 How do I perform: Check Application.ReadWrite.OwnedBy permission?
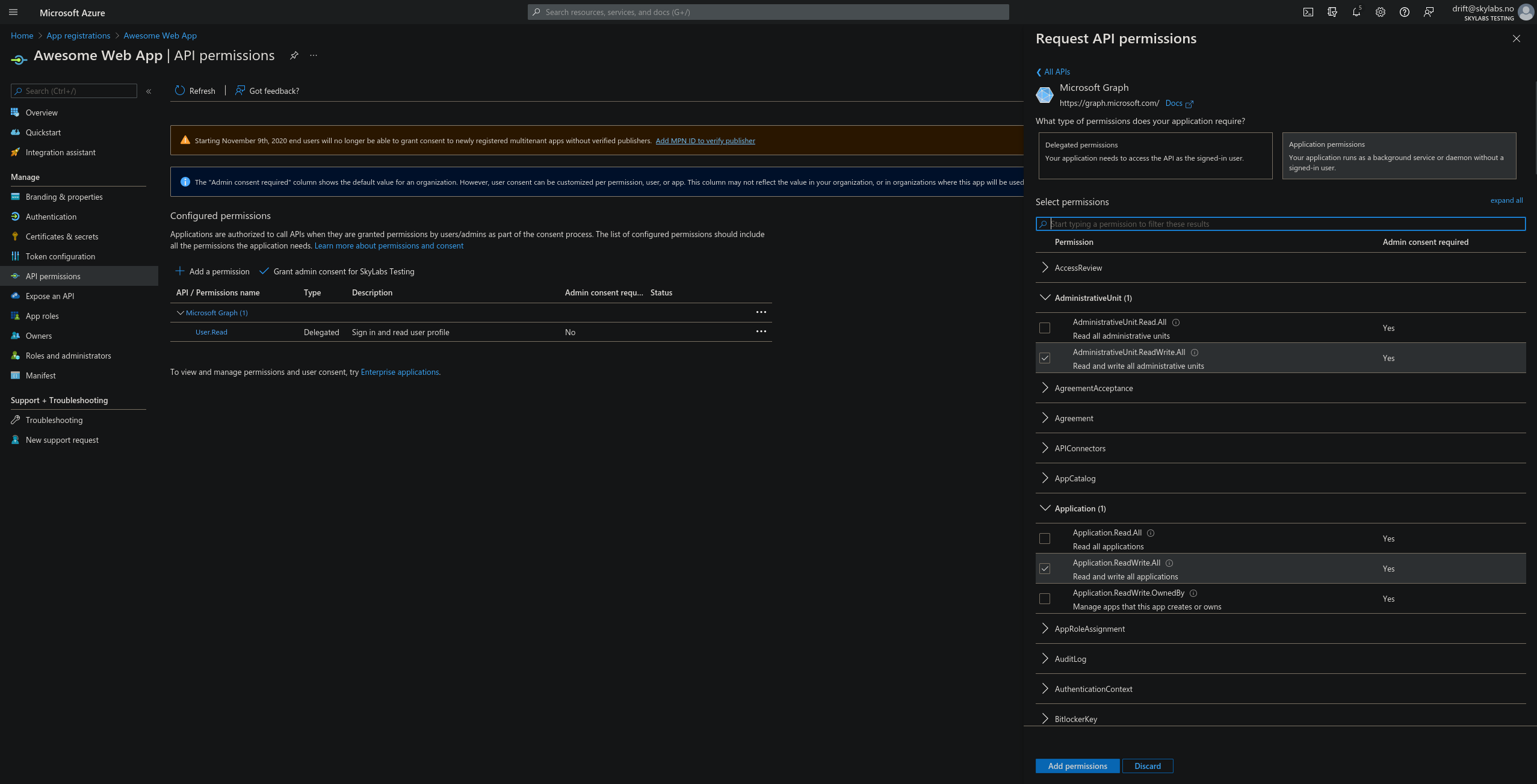click(1045, 599)
